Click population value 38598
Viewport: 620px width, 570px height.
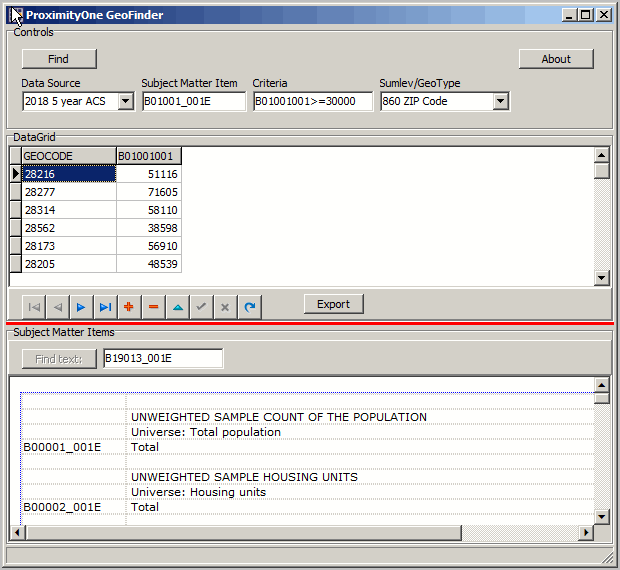149,228
